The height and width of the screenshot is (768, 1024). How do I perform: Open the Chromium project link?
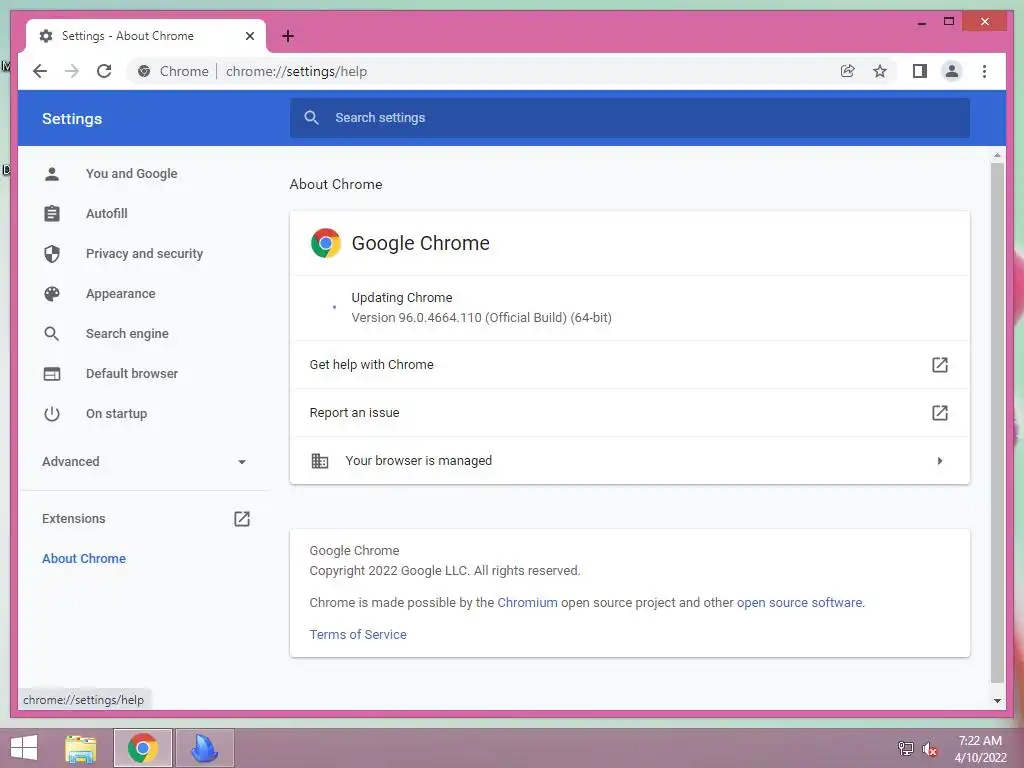[x=527, y=602]
